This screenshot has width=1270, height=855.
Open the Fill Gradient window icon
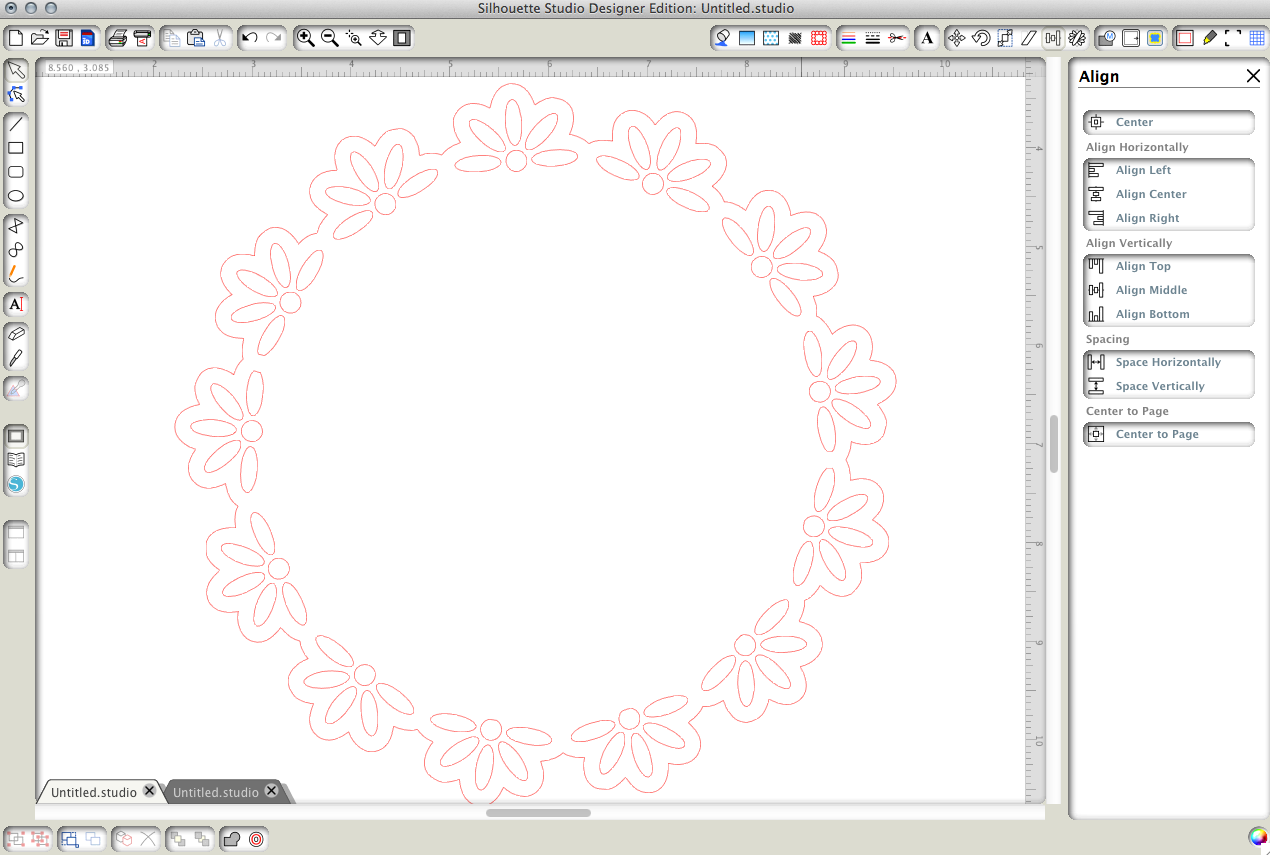pyautogui.click(x=747, y=38)
